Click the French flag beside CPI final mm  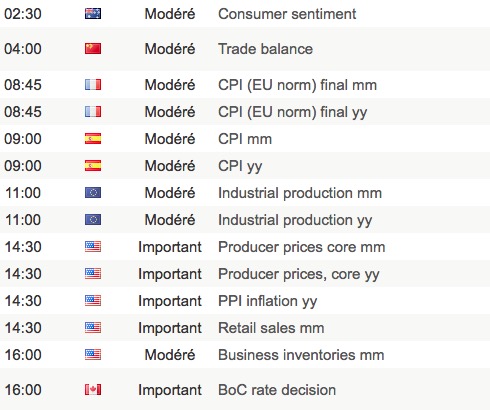[x=93, y=85]
